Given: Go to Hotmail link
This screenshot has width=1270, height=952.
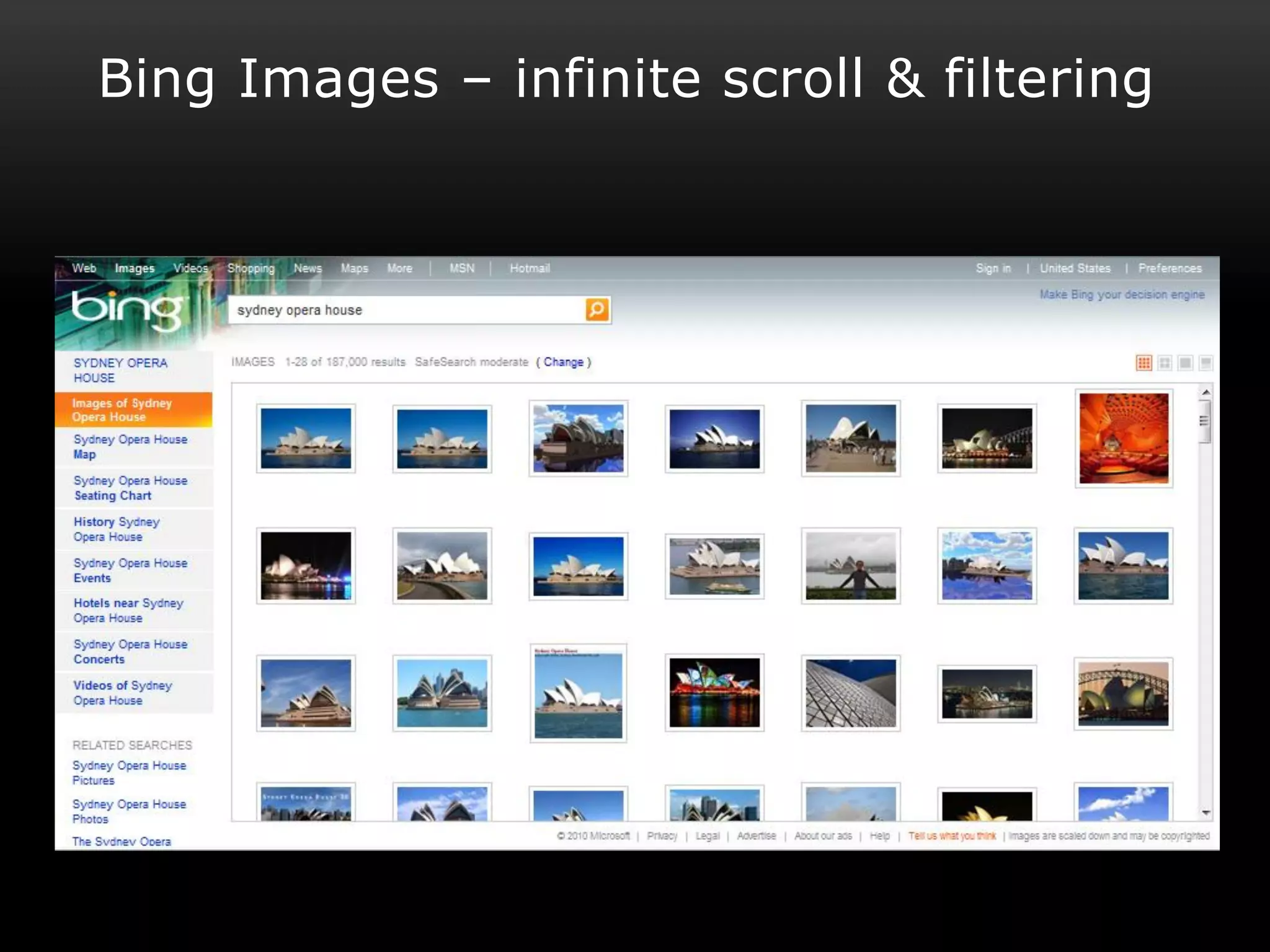Looking at the screenshot, I should (530, 268).
